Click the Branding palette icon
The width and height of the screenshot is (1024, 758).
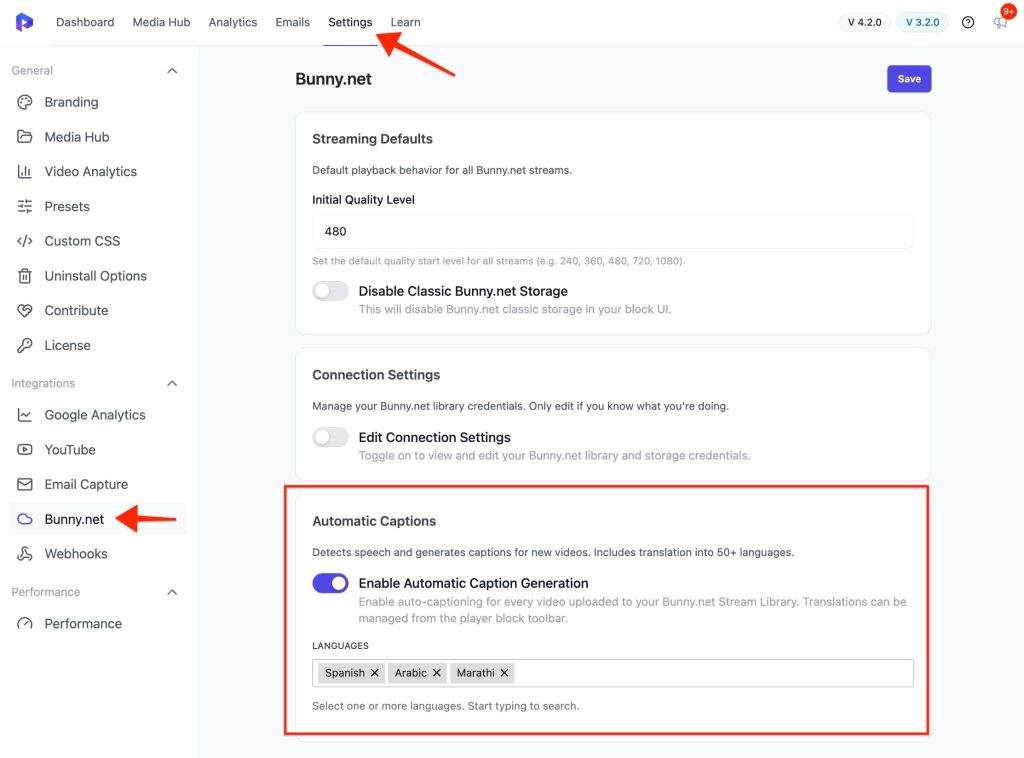pos(25,103)
